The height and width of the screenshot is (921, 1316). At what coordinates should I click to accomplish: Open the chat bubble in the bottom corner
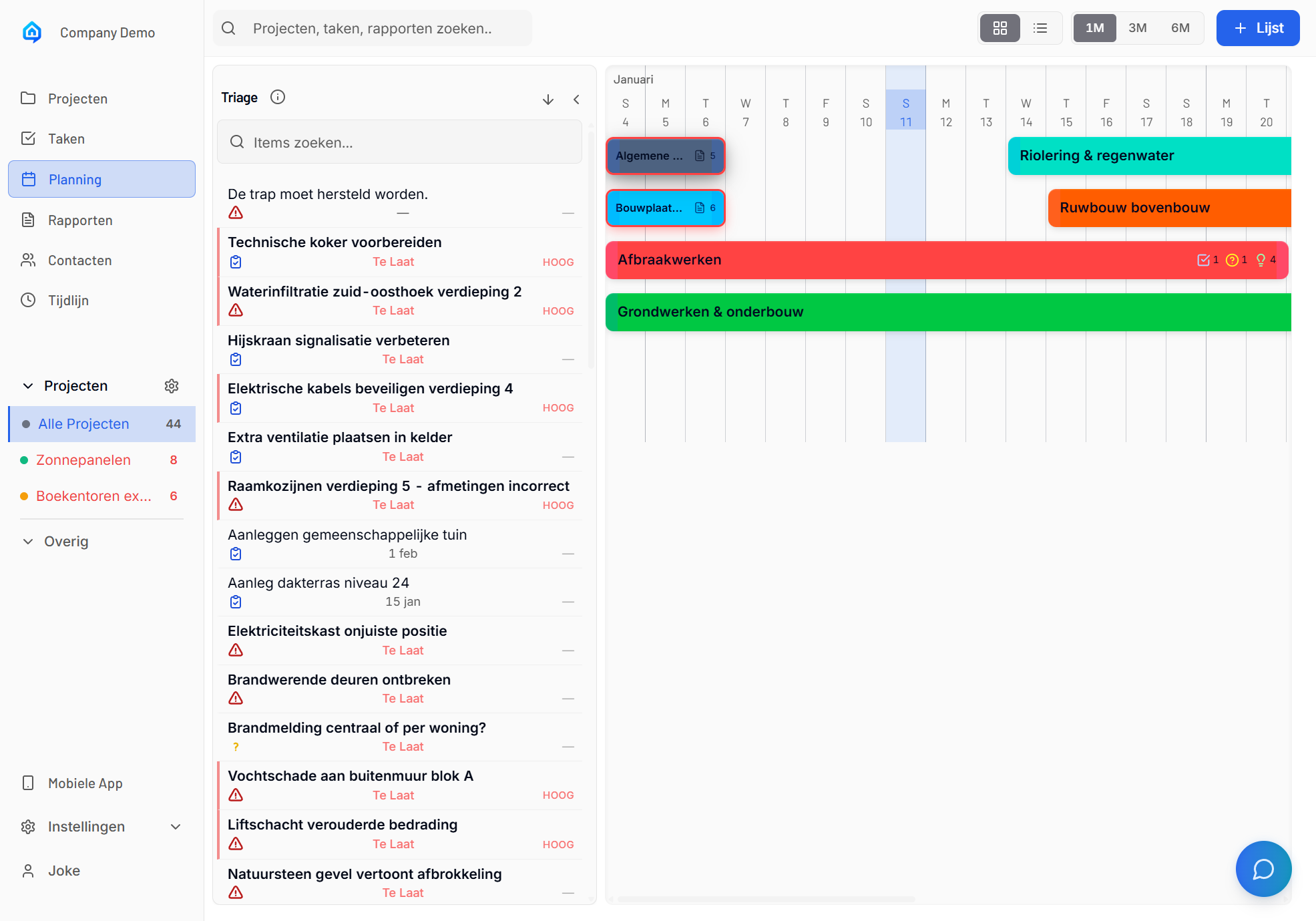[1263, 869]
